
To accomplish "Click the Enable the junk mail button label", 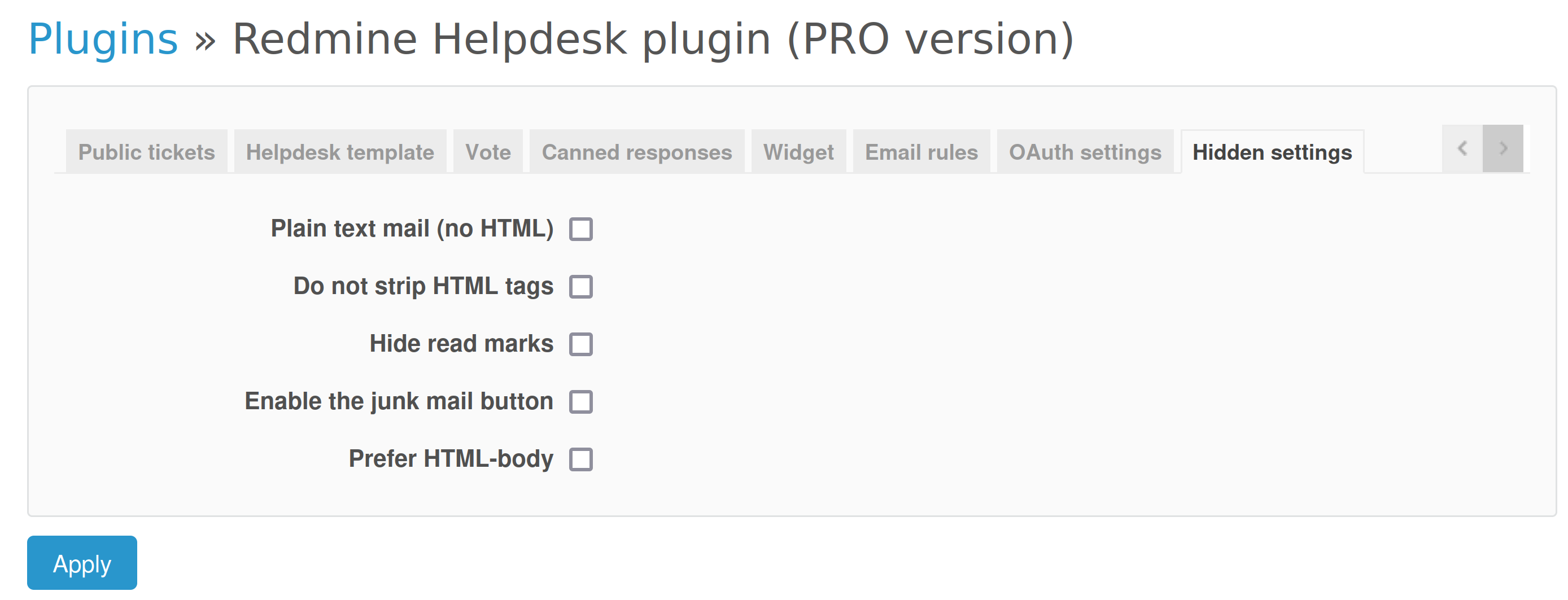I will (399, 402).
